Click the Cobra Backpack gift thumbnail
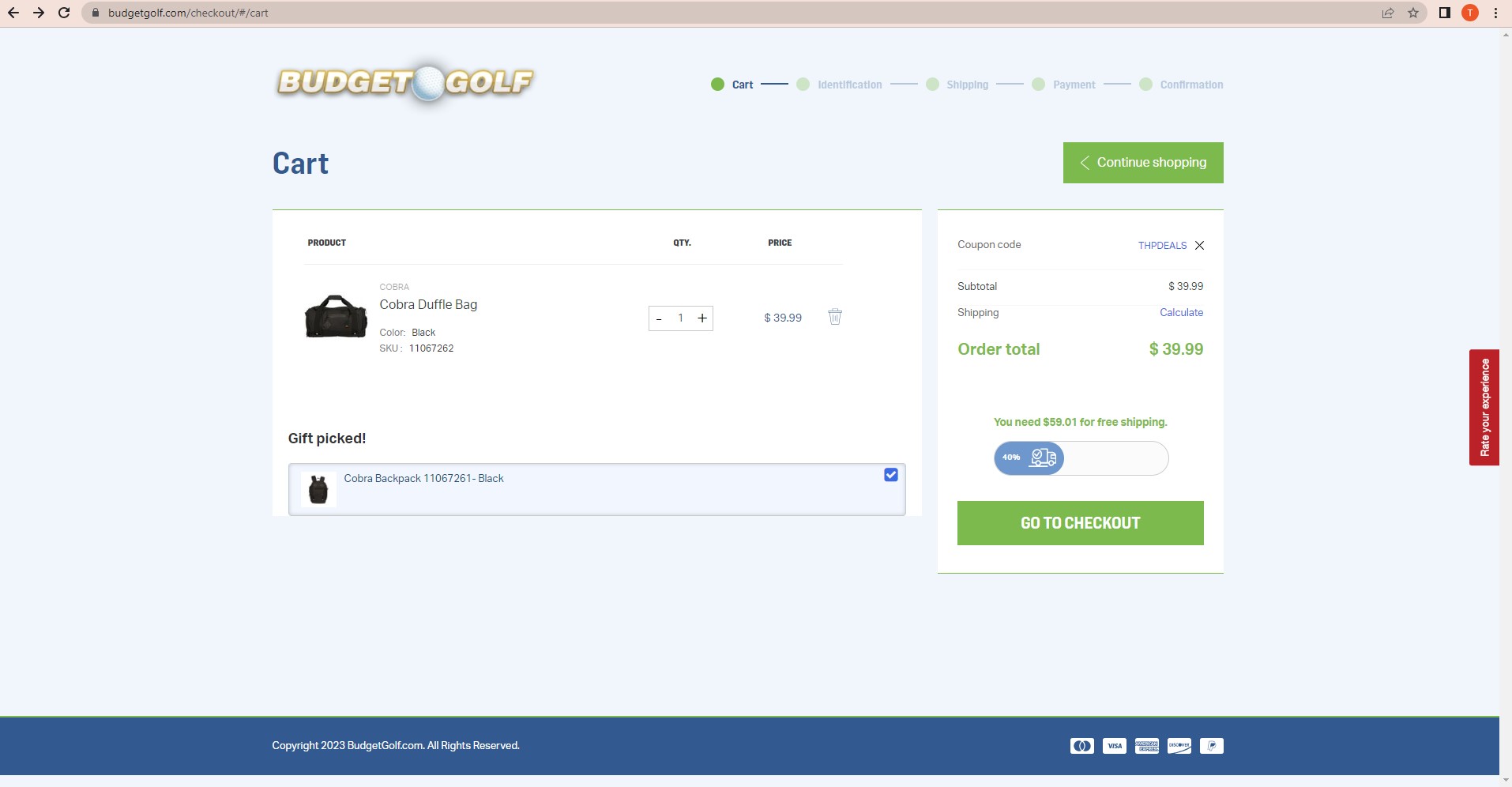This screenshot has height=787, width=1512. pyautogui.click(x=318, y=490)
